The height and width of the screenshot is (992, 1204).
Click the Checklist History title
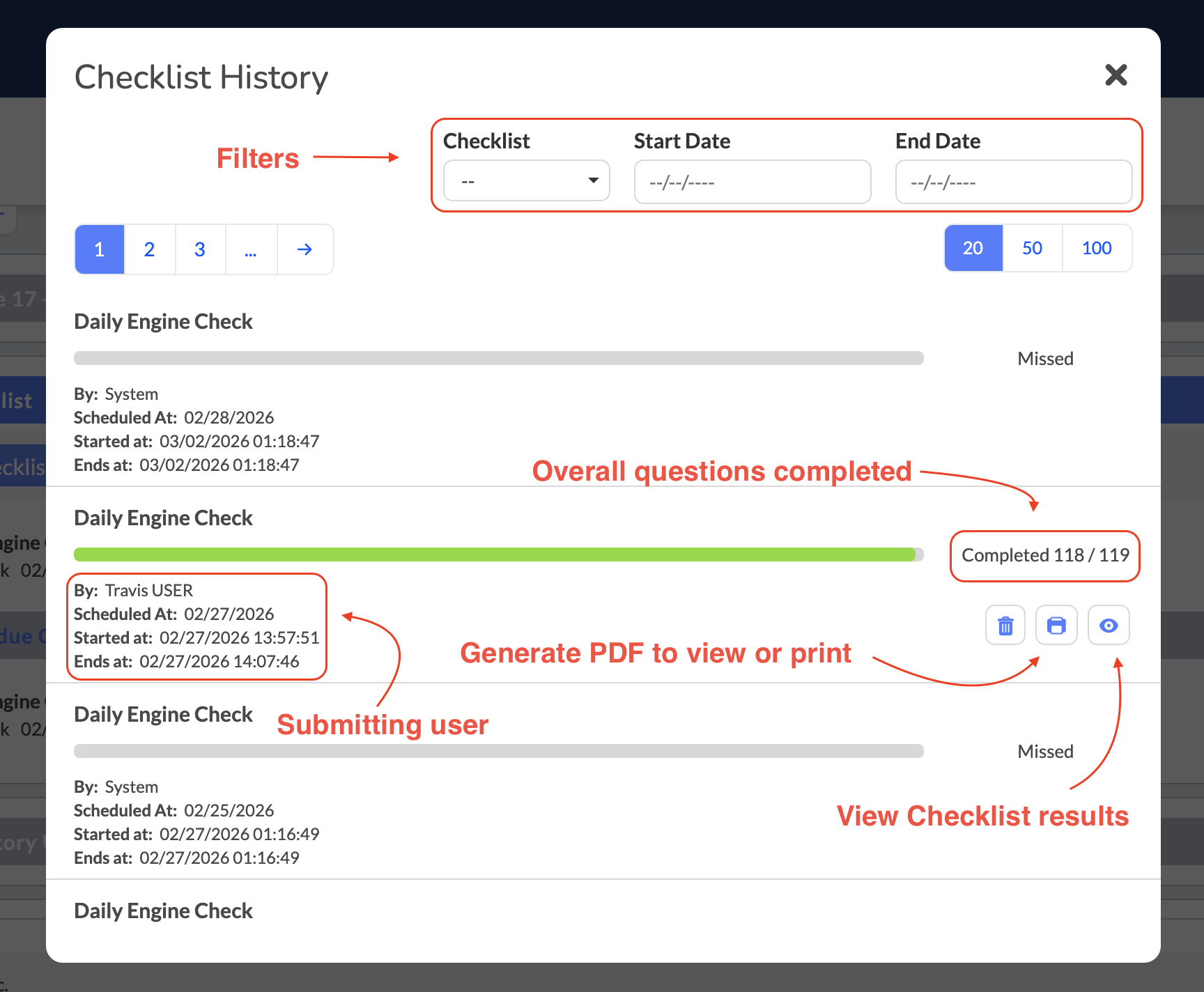(201, 77)
